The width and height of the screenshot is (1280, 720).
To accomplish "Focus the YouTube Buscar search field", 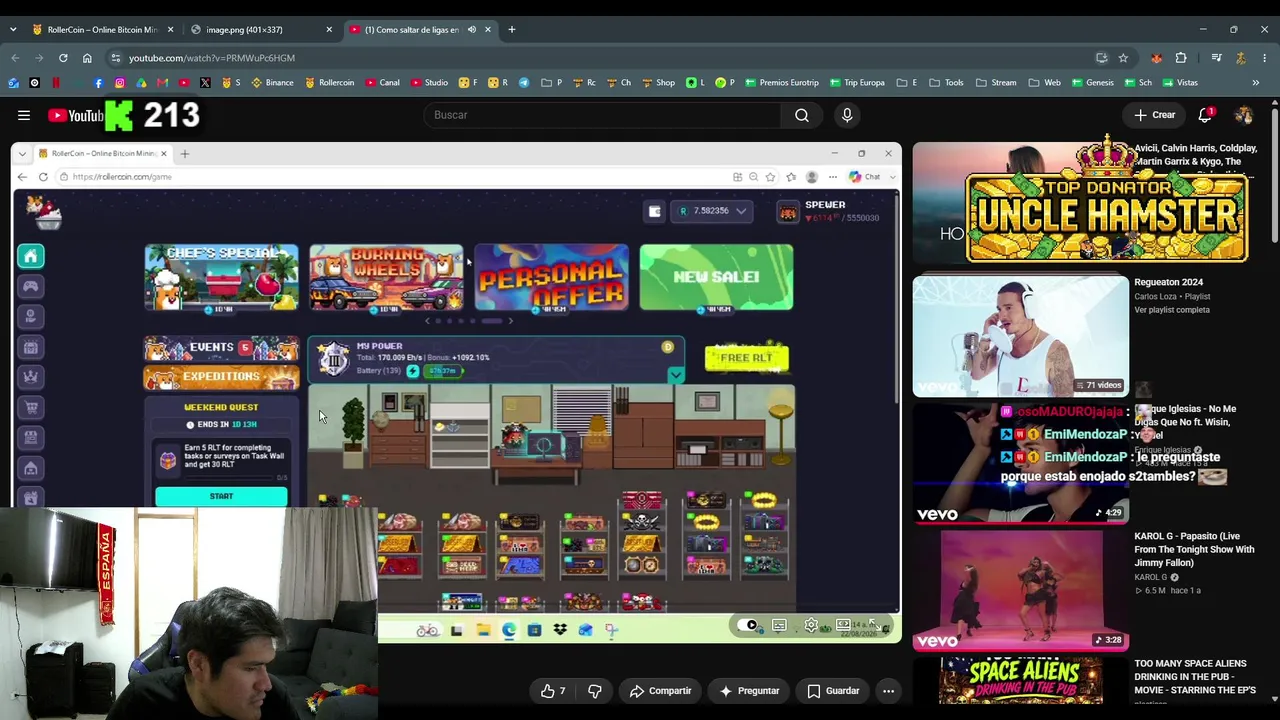I will tap(603, 115).
